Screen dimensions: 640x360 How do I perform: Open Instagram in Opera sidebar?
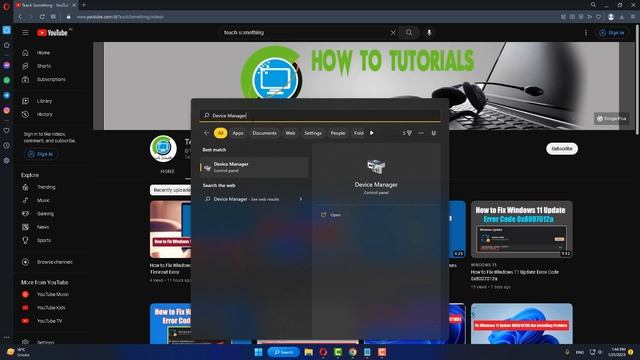[x=7, y=110]
